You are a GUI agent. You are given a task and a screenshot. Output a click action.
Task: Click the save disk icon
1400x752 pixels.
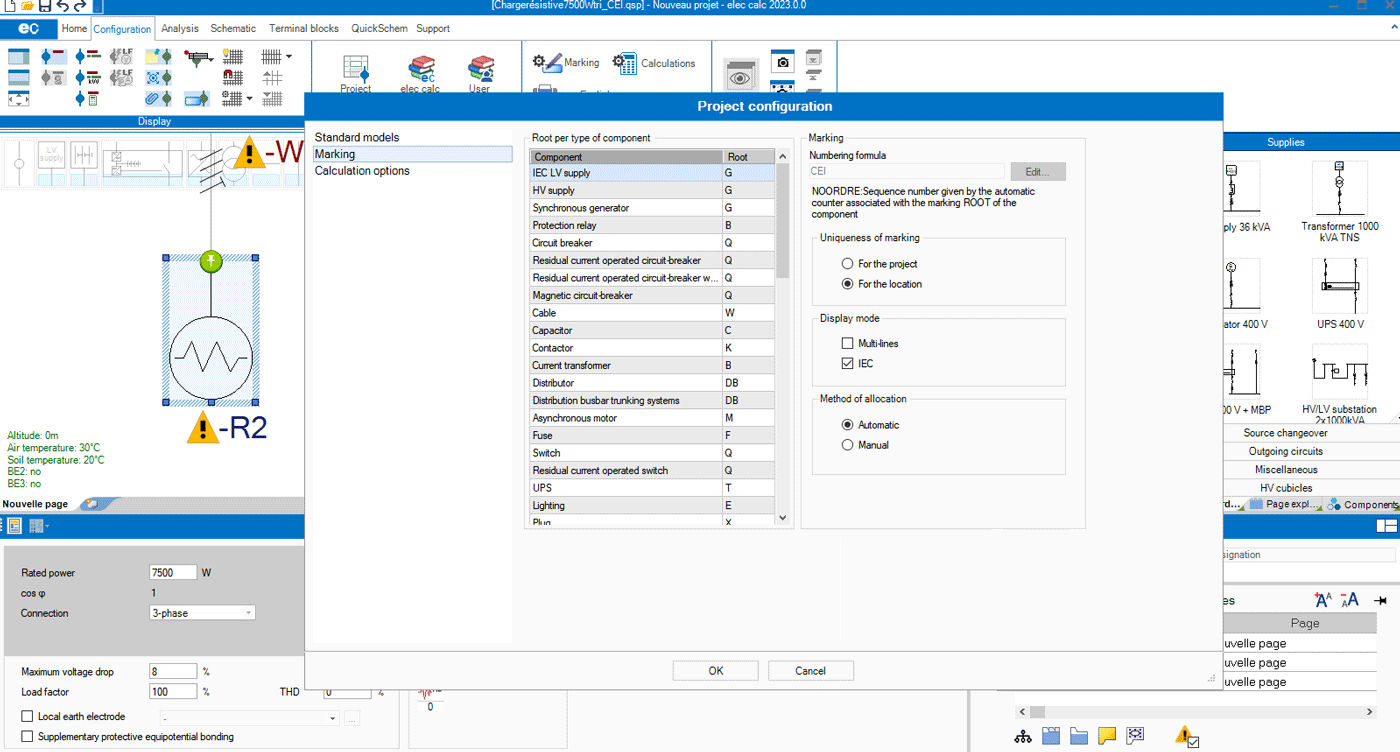[x=44, y=6]
